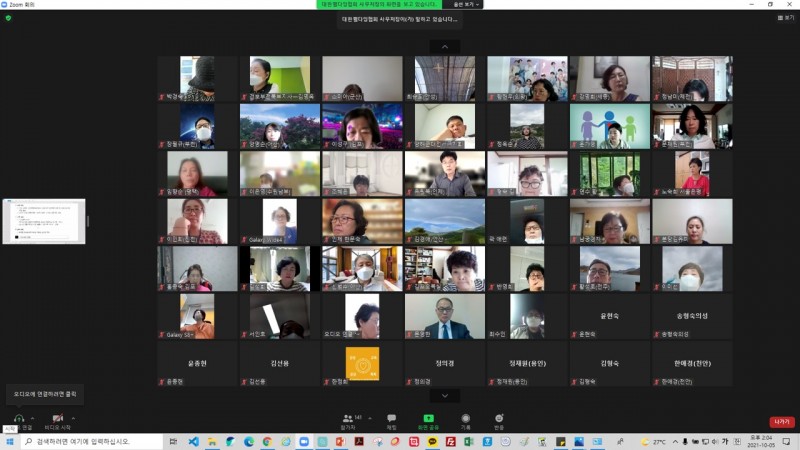
Task: Start video using the camera icon
Action: point(58,417)
